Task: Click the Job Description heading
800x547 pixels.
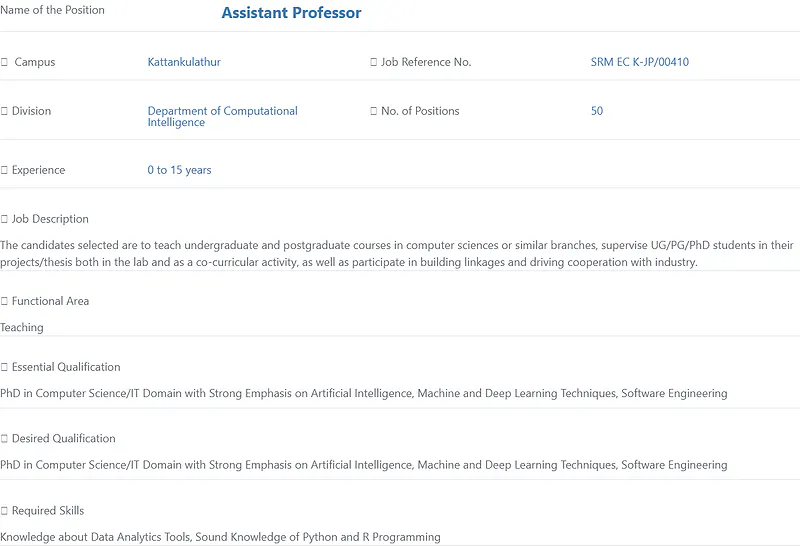Action: [50, 219]
